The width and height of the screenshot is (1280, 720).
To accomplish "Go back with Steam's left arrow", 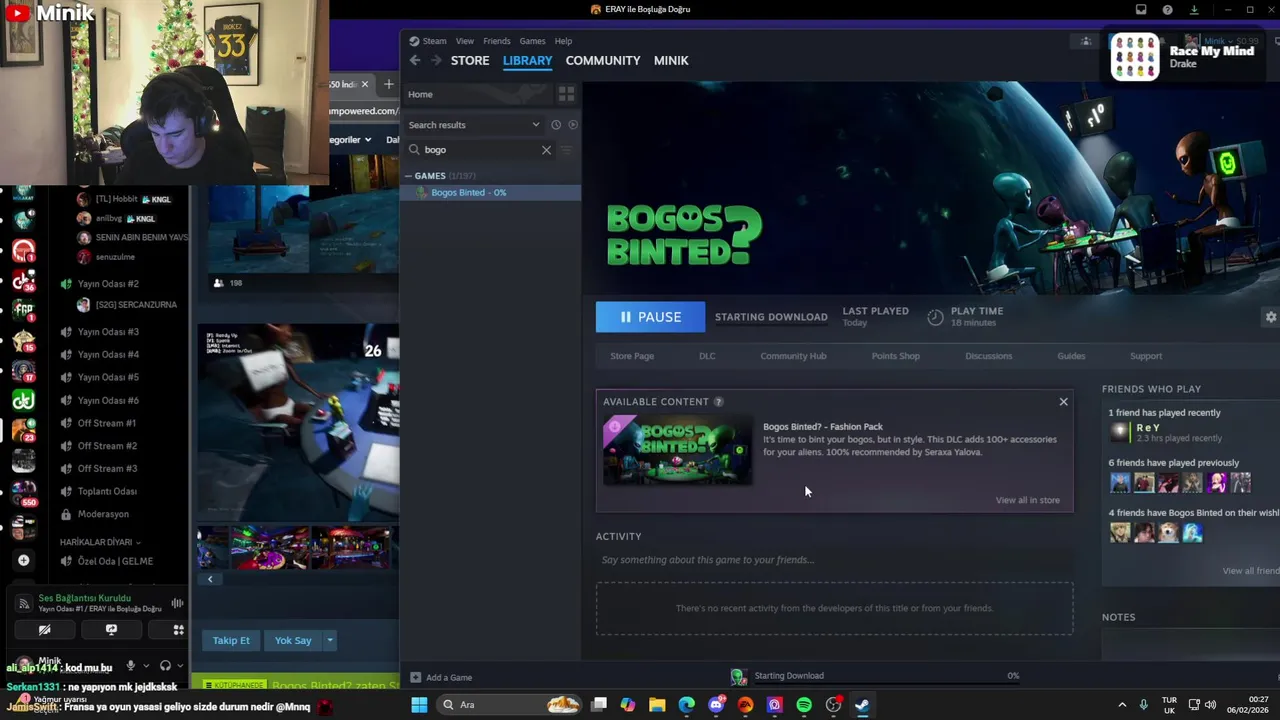I will click(x=415, y=60).
